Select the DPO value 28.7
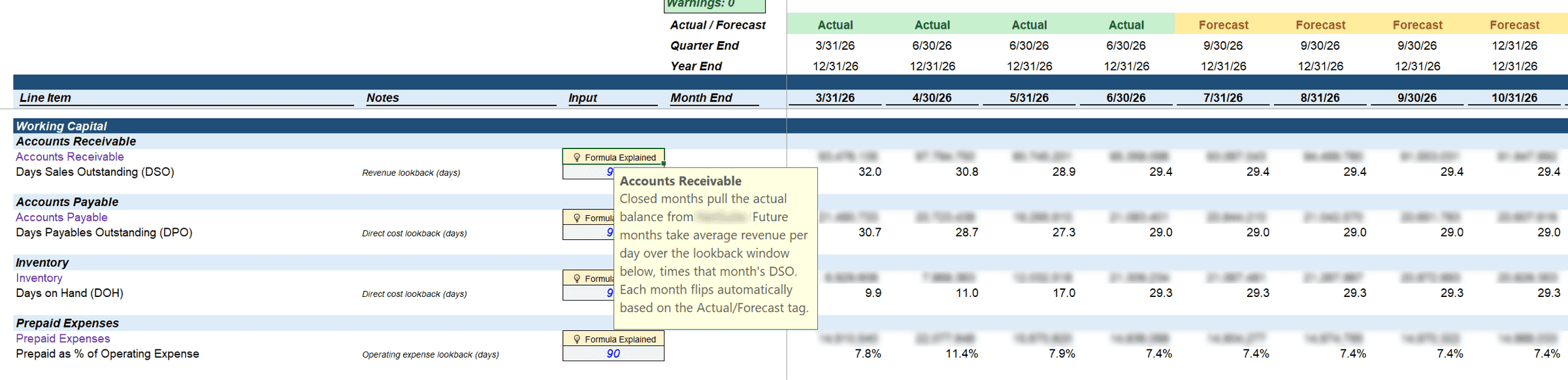This screenshot has height=380, width=1568. tap(967, 233)
